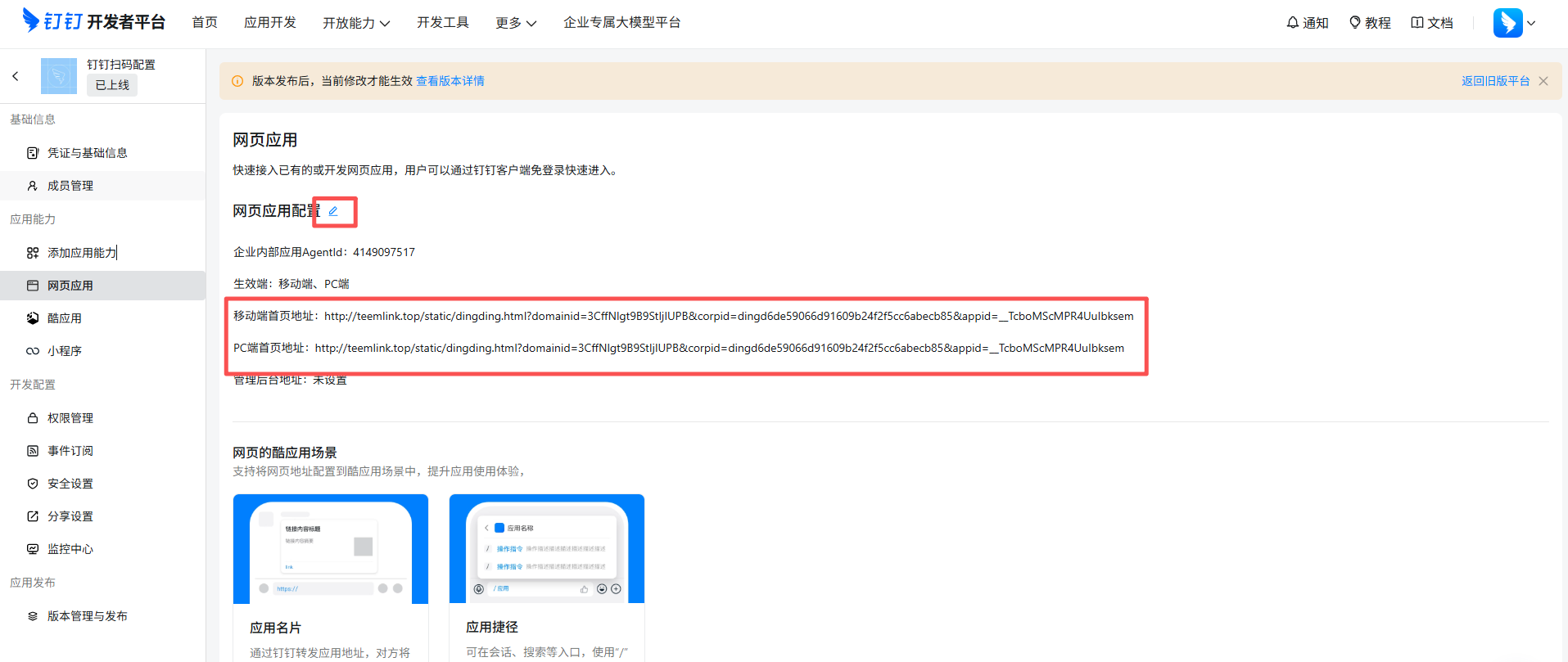
Task: Open 版本管理与发布 in the sidebar
Action: 102,616
